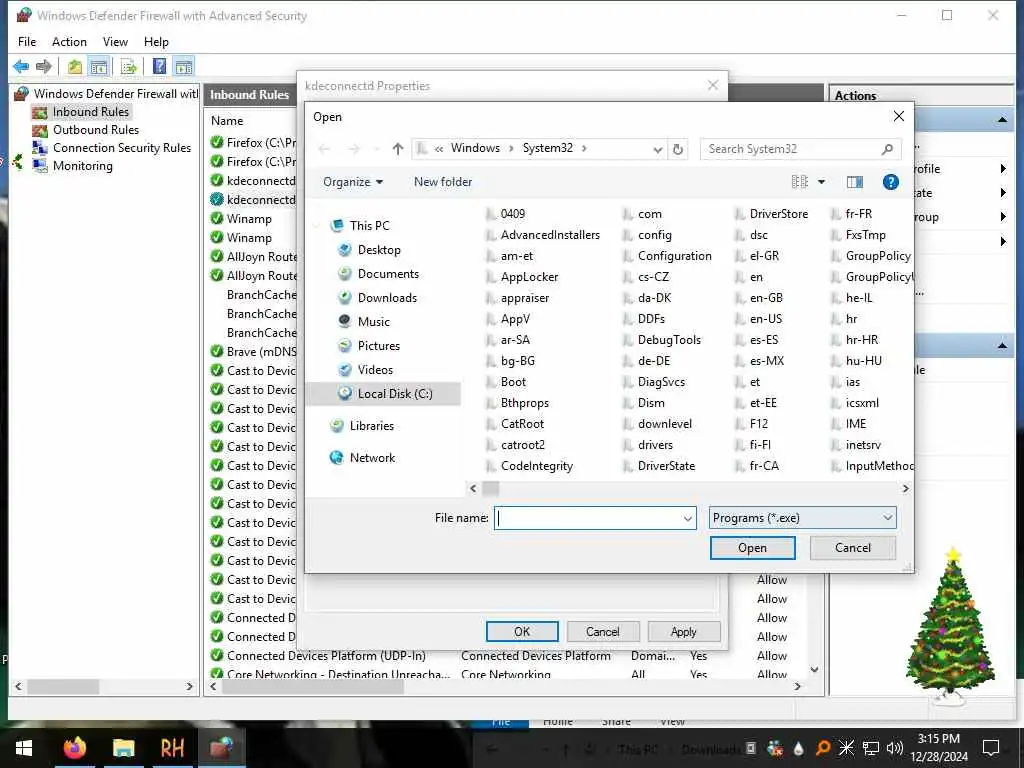Expand the File name combo dropdown arrow
The width and height of the screenshot is (1024, 768).
coord(688,519)
